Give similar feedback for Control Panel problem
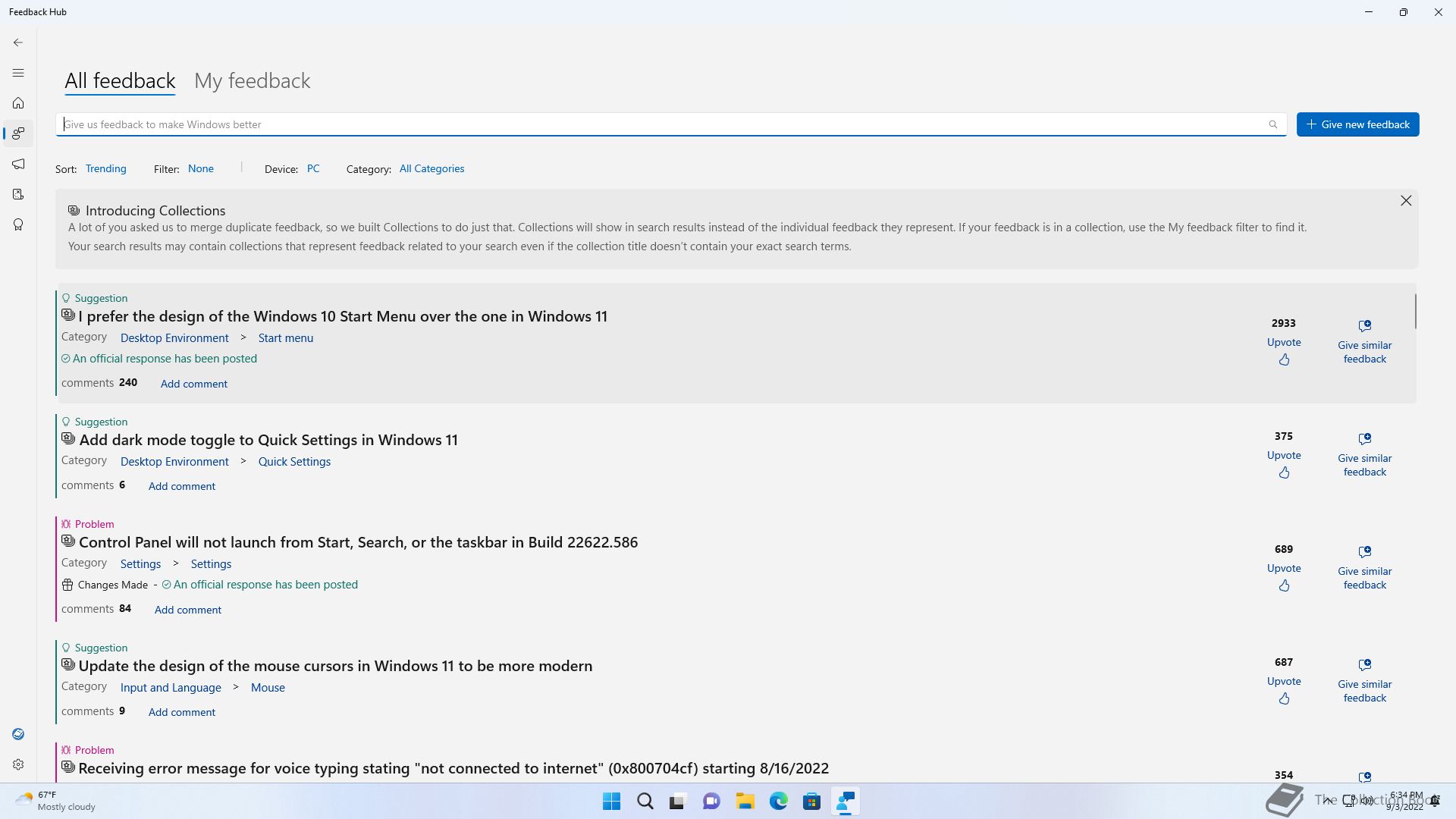Image resolution: width=1456 pixels, height=819 pixels. [1365, 568]
